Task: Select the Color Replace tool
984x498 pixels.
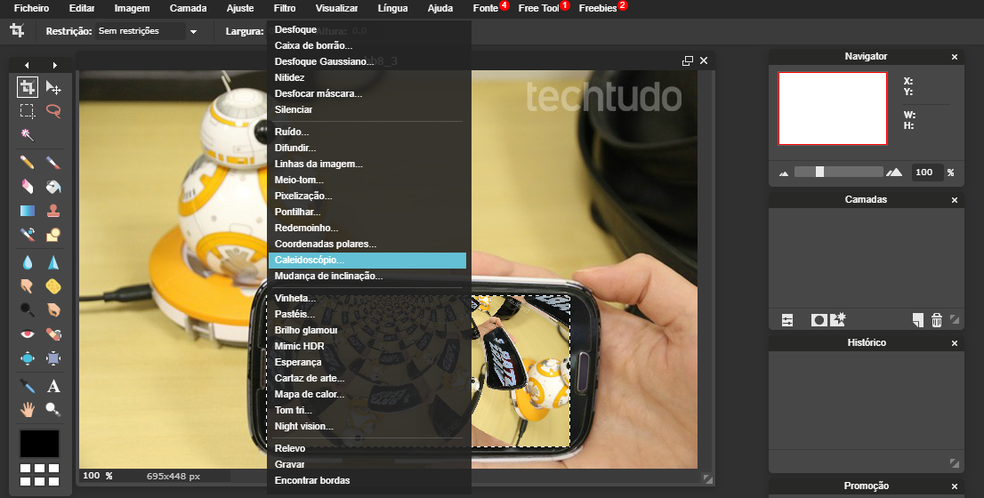Action: click(27, 235)
